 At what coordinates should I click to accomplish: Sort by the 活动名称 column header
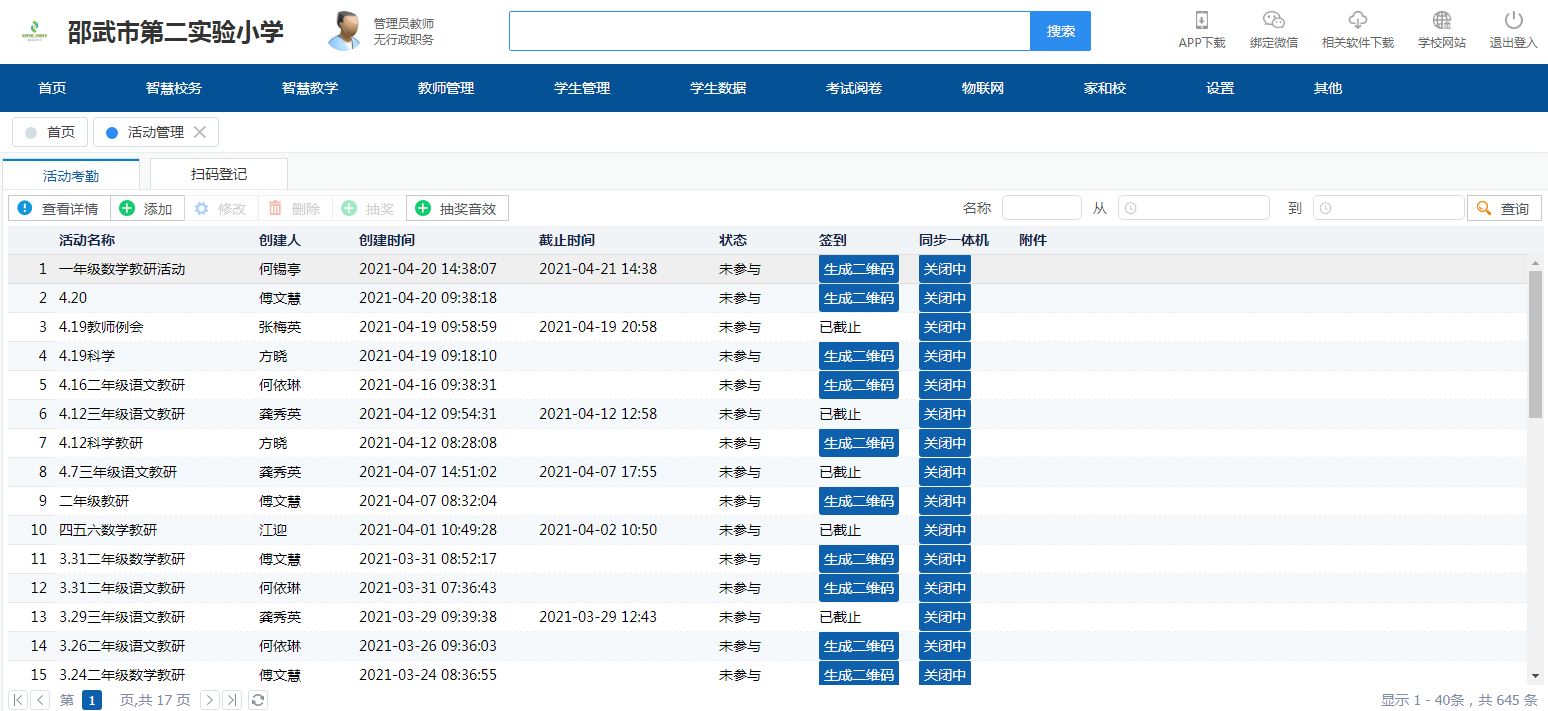tap(87, 240)
